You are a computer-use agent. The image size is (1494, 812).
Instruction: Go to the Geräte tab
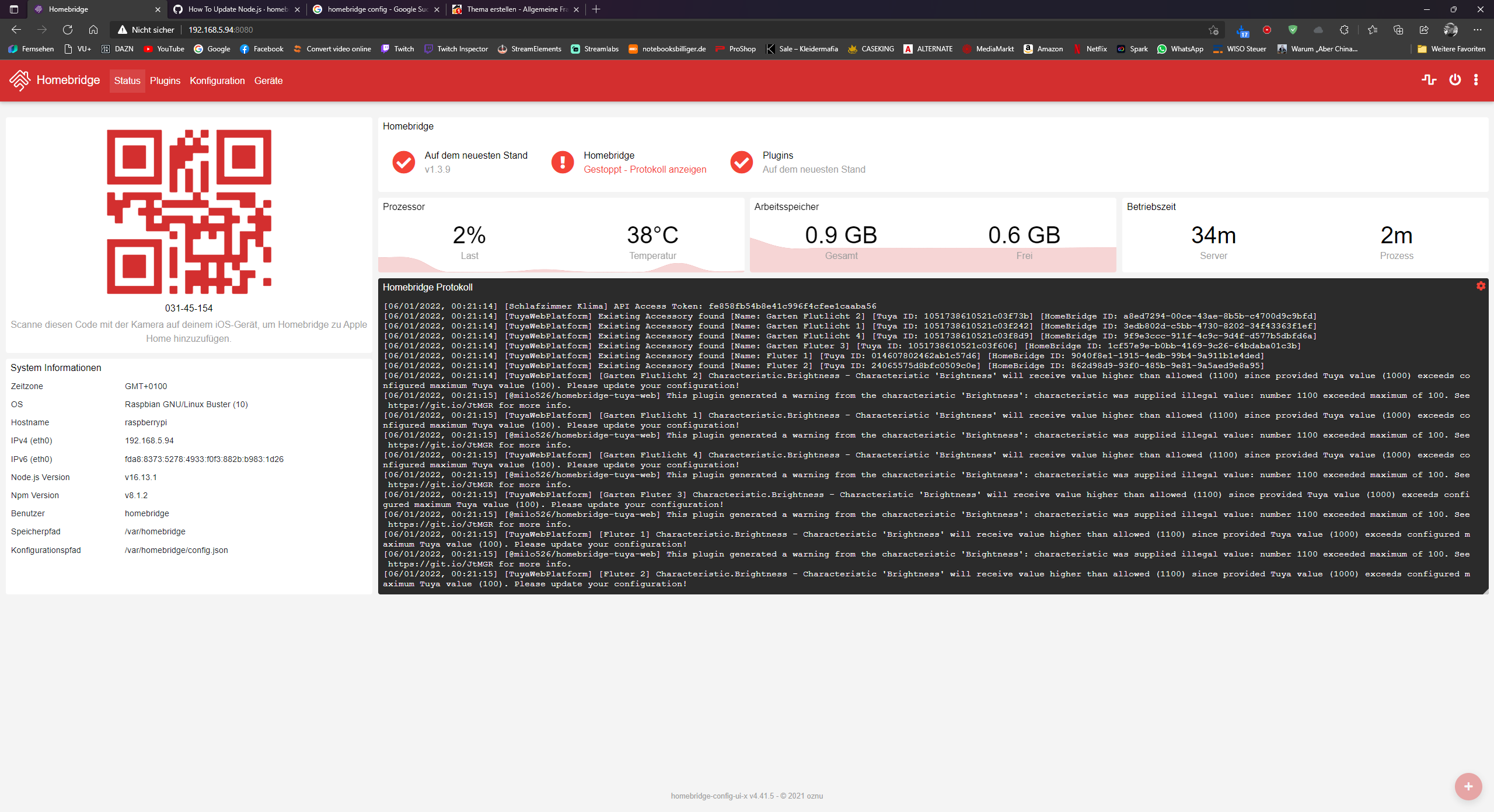pos(268,80)
